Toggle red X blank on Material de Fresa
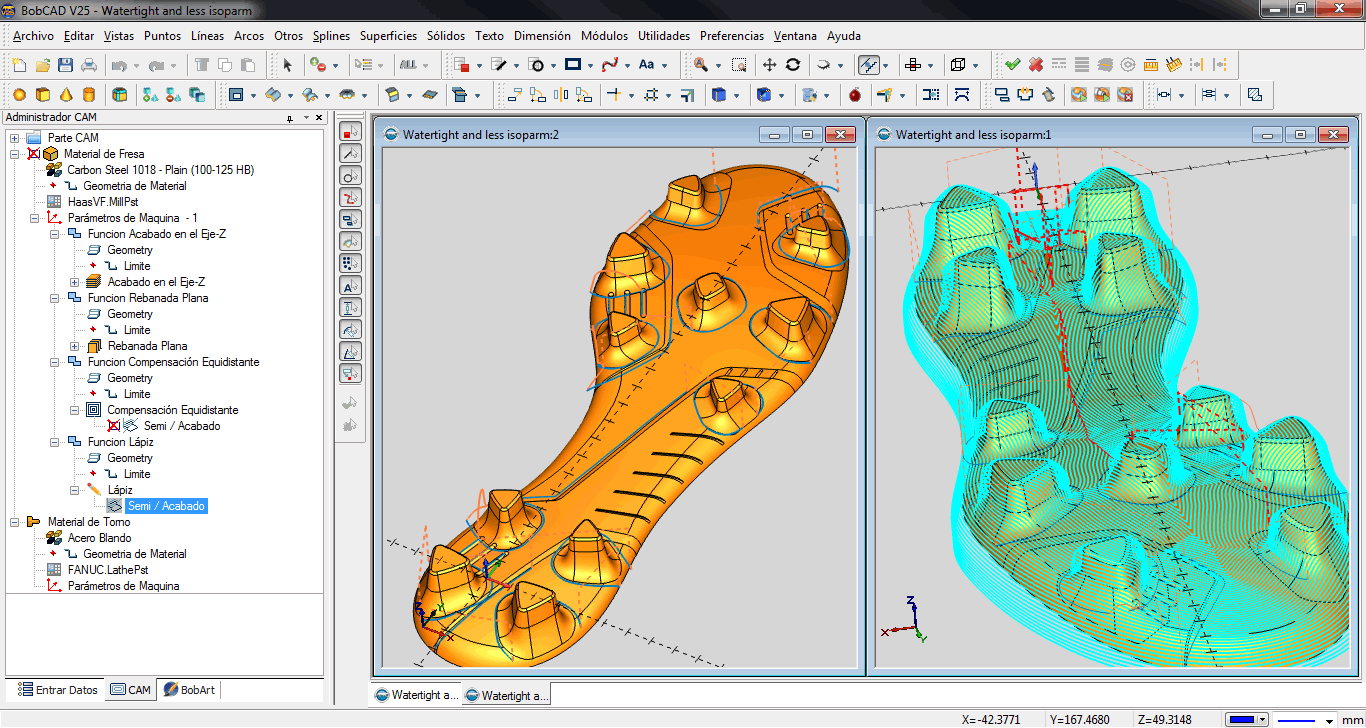This screenshot has width=1366, height=728. 34,154
